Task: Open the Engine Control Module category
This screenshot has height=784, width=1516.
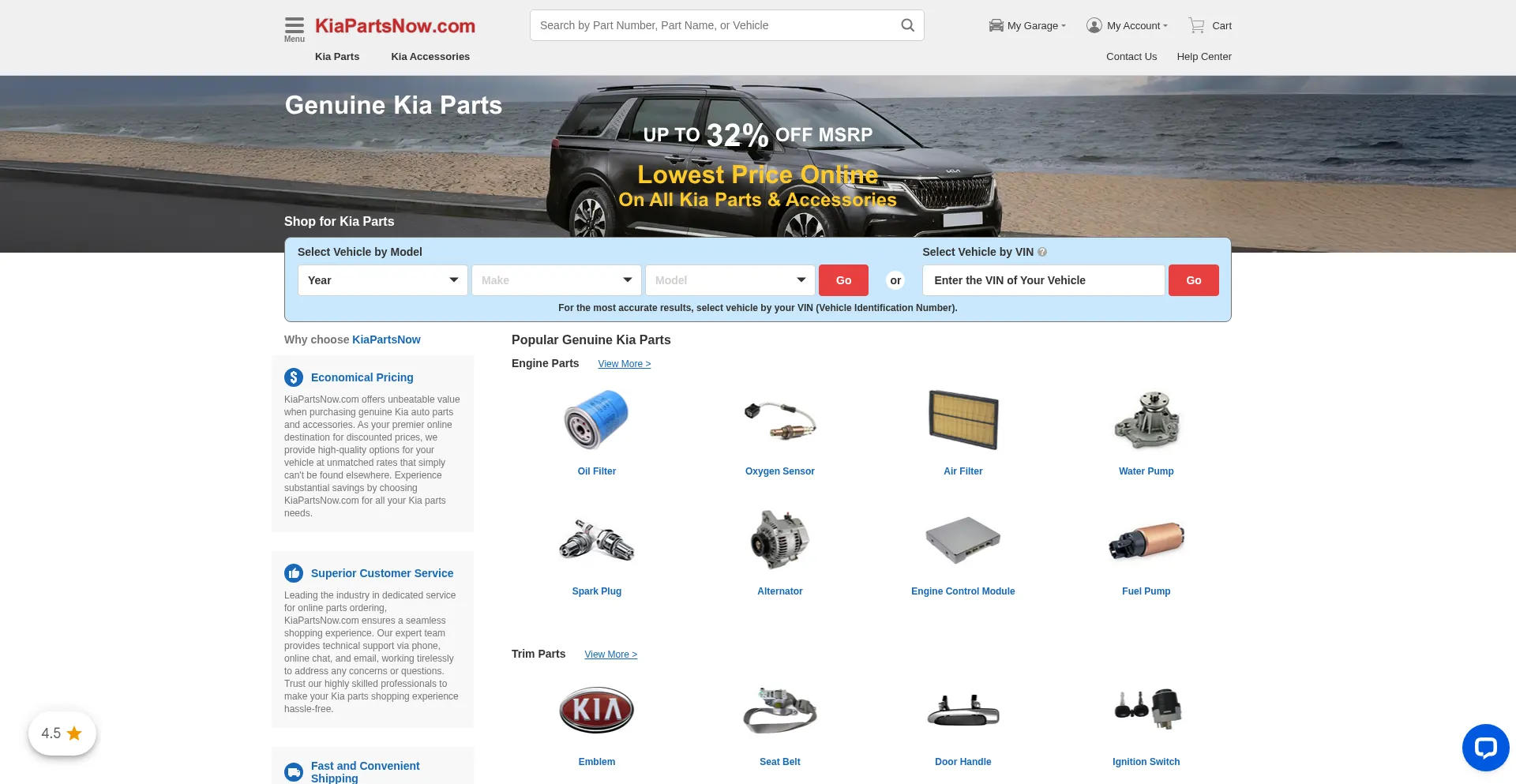Action: 963,540
